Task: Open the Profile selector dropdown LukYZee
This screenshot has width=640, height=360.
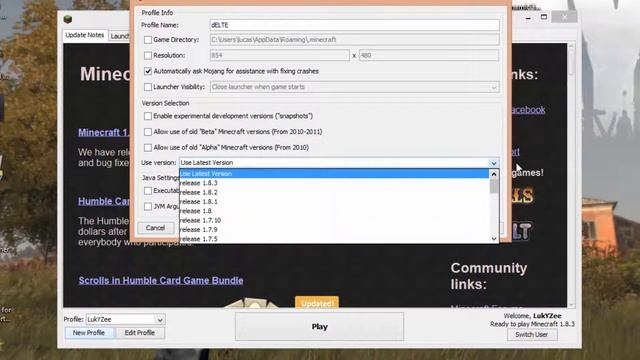Action: click(x=125, y=319)
